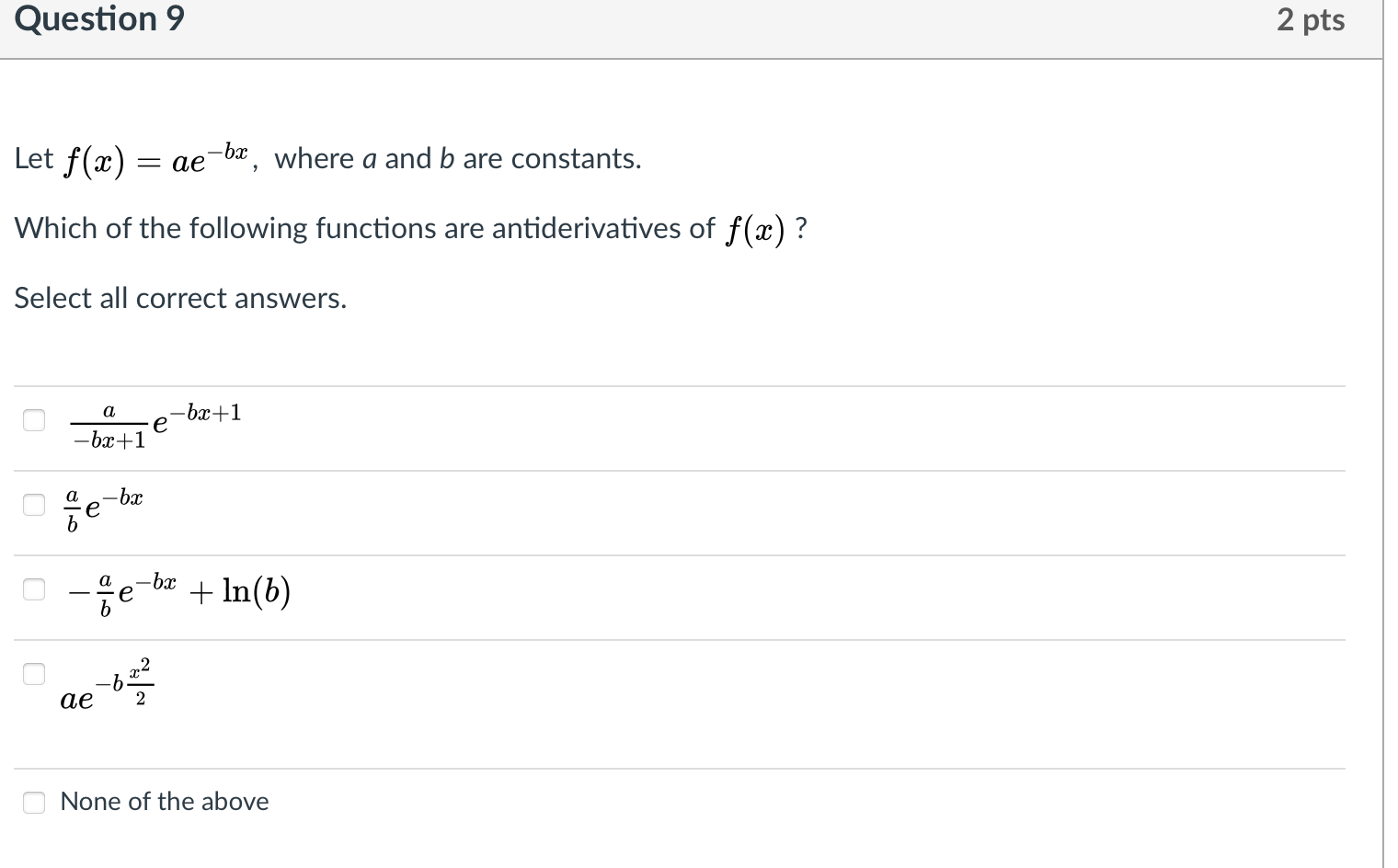Click the −bx+1 denominator in the first answer
Screen dimensions: 1398x868
pos(109,441)
